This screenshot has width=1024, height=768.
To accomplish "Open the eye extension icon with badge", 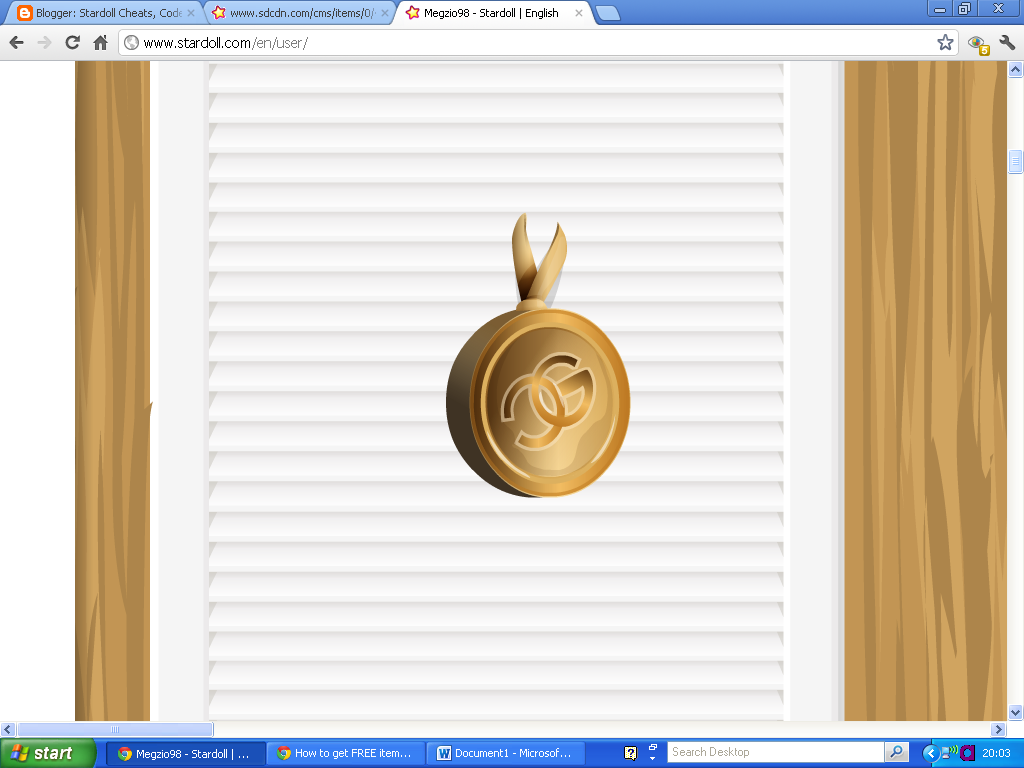I will [x=978, y=44].
